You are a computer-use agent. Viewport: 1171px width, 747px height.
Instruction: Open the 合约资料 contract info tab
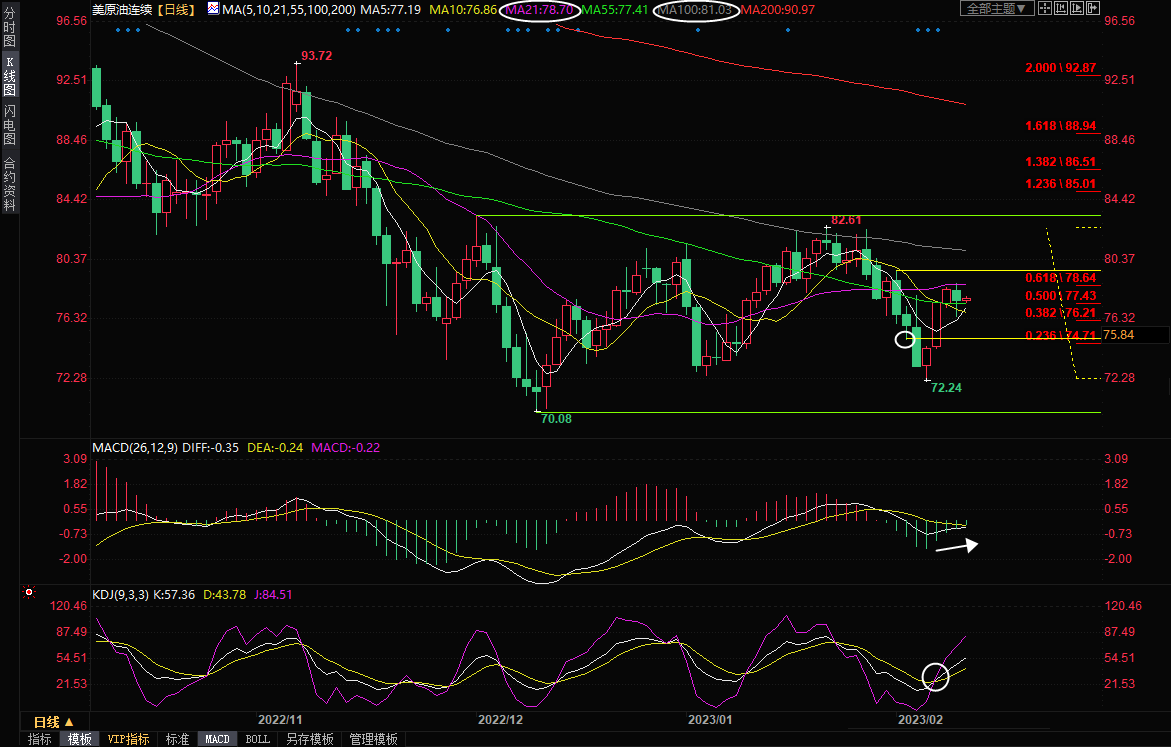coord(9,184)
